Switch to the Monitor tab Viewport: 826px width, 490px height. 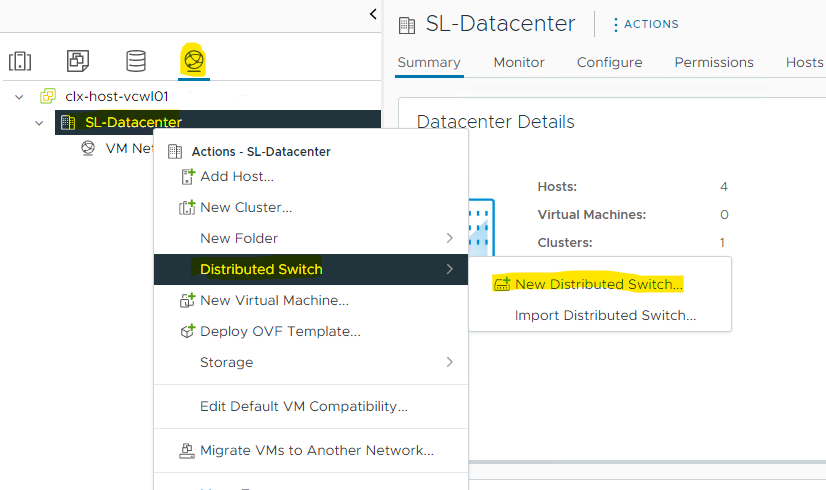[x=518, y=62]
